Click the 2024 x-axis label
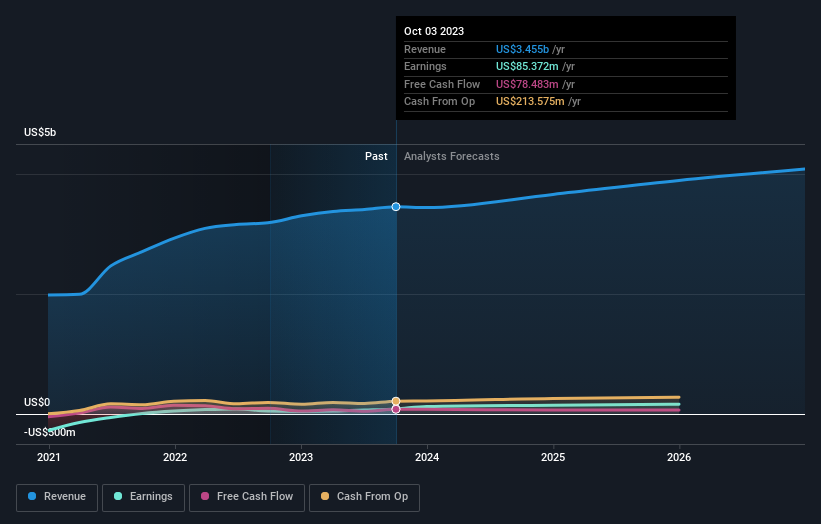Viewport: 821px width, 524px height. (x=427, y=457)
